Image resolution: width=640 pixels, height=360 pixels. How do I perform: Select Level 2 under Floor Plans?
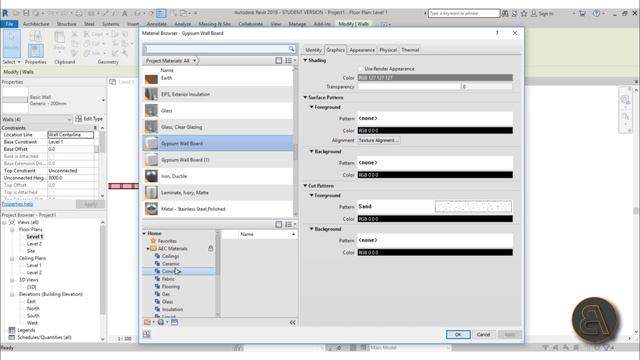tap(34, 244)
